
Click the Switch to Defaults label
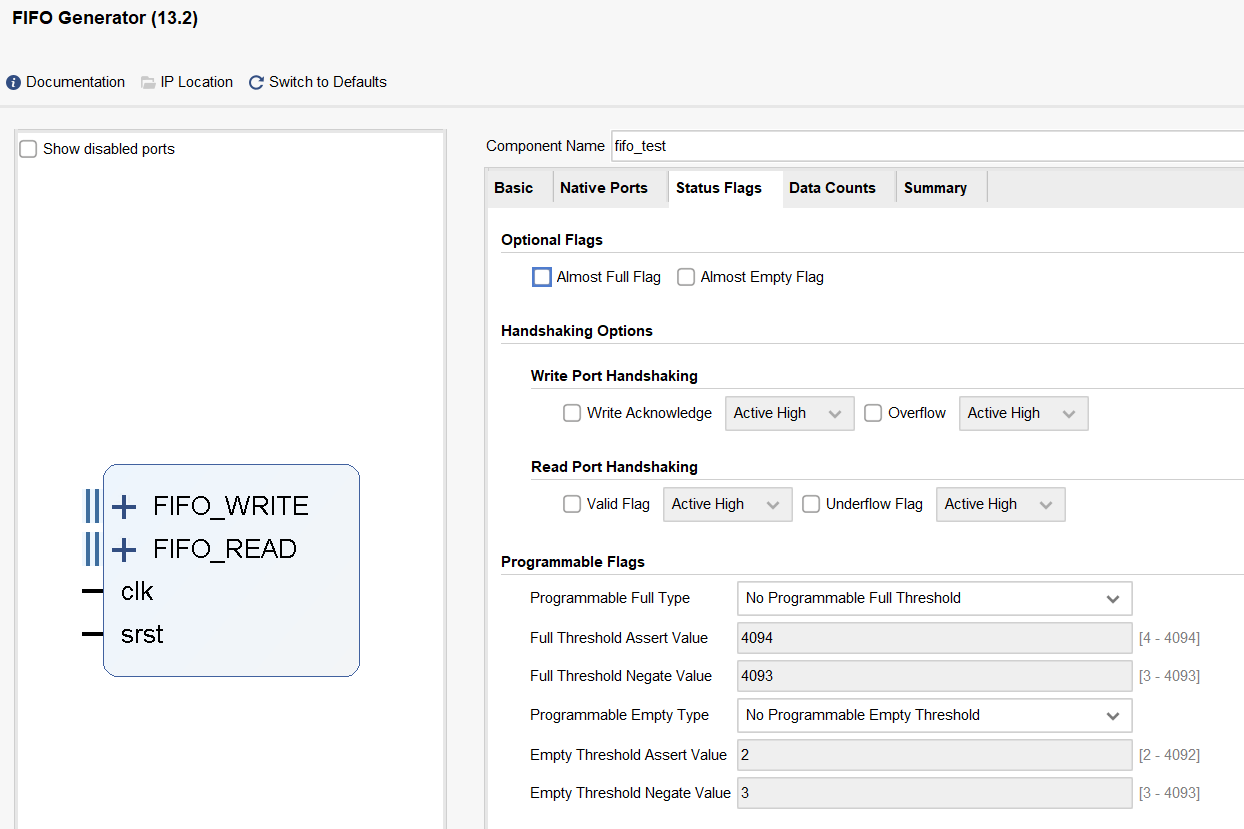328,83
